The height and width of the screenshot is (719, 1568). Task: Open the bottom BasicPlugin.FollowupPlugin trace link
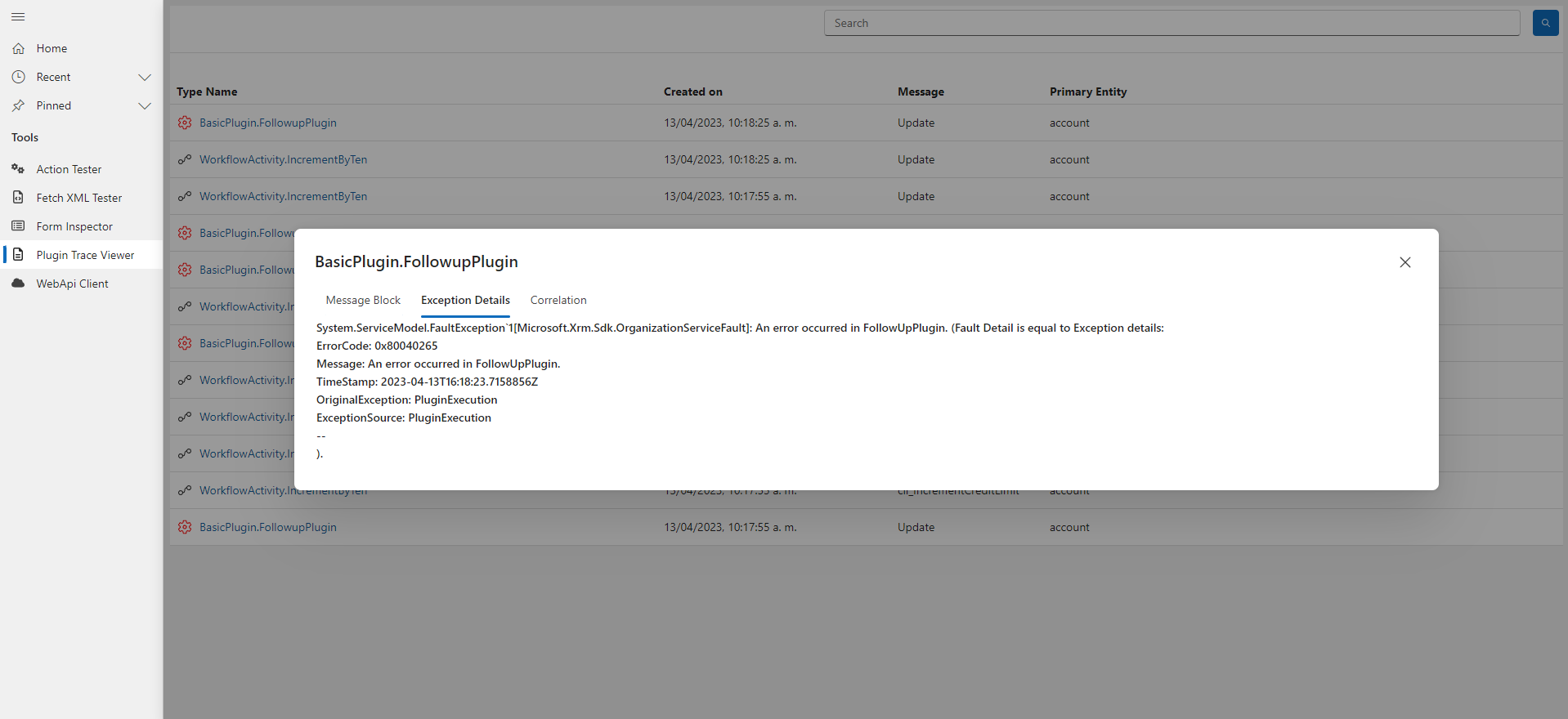point(268,527)
